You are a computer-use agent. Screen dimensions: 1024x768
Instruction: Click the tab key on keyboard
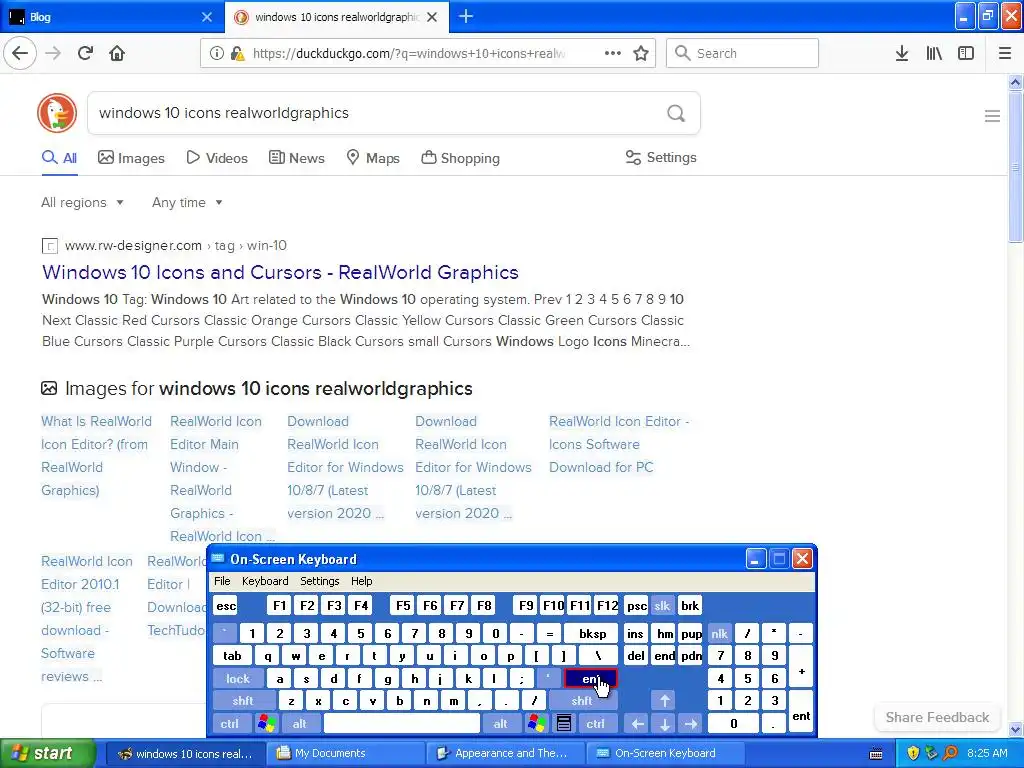[232, 656]
